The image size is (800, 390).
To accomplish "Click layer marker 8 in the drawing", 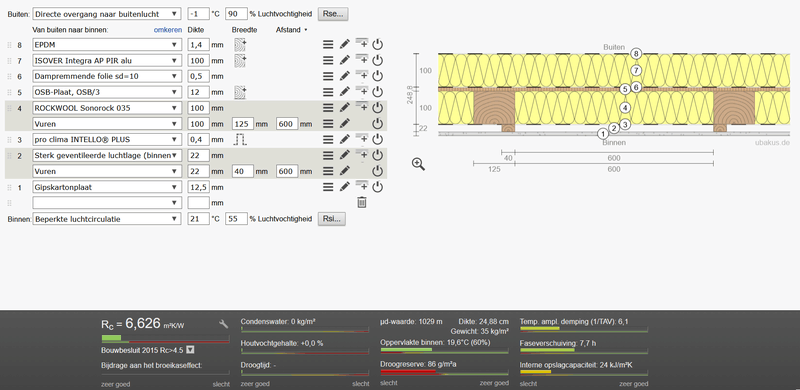I will coord(635,53).
